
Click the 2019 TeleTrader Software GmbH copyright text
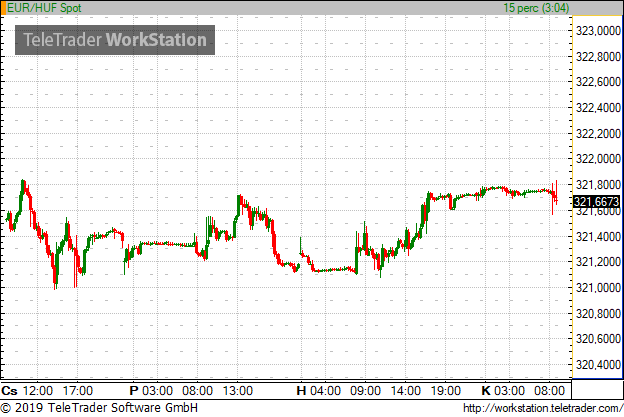click(x=99, y=408)
